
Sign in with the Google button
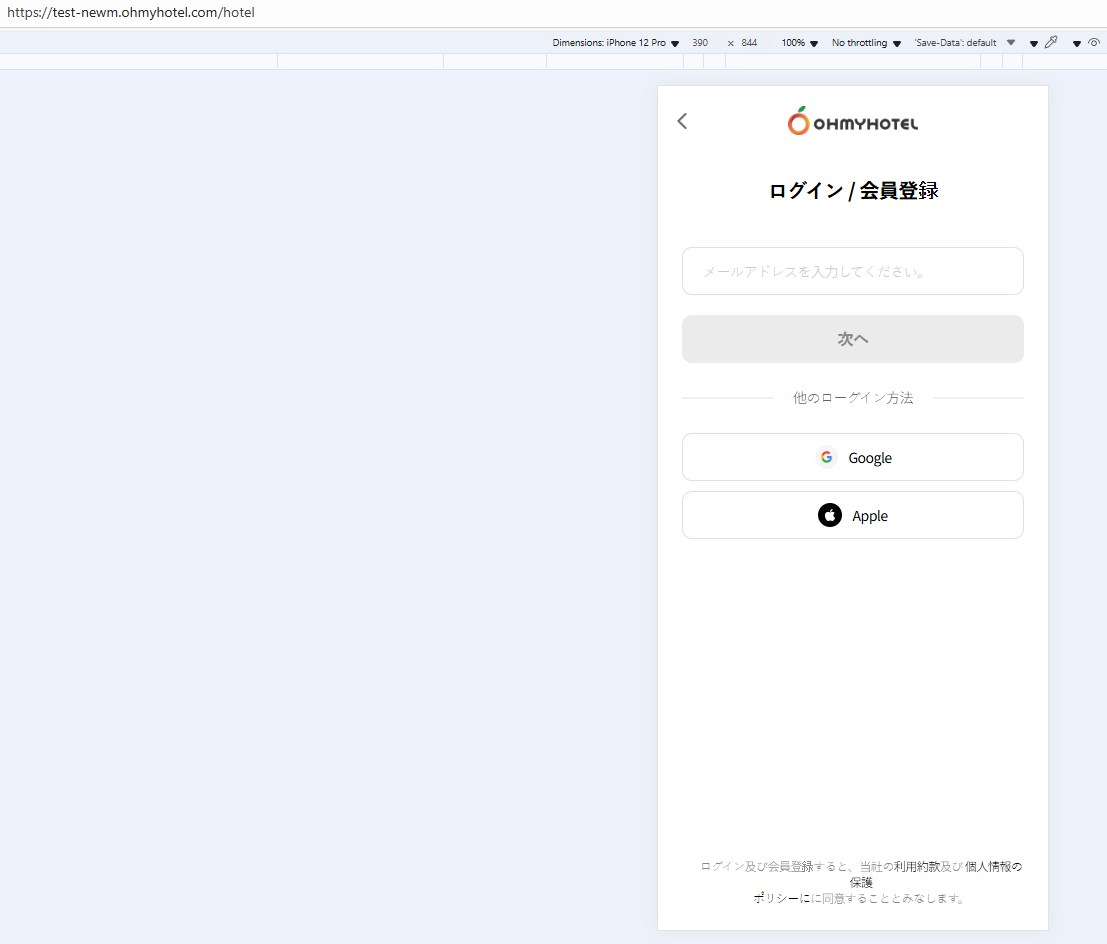pyautogui.click(x=853, y=458)
